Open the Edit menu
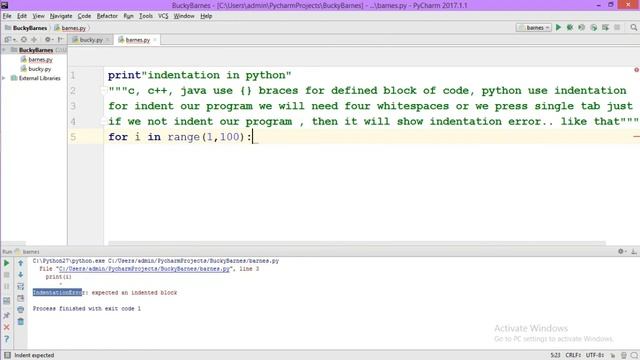 coord(22,16)
